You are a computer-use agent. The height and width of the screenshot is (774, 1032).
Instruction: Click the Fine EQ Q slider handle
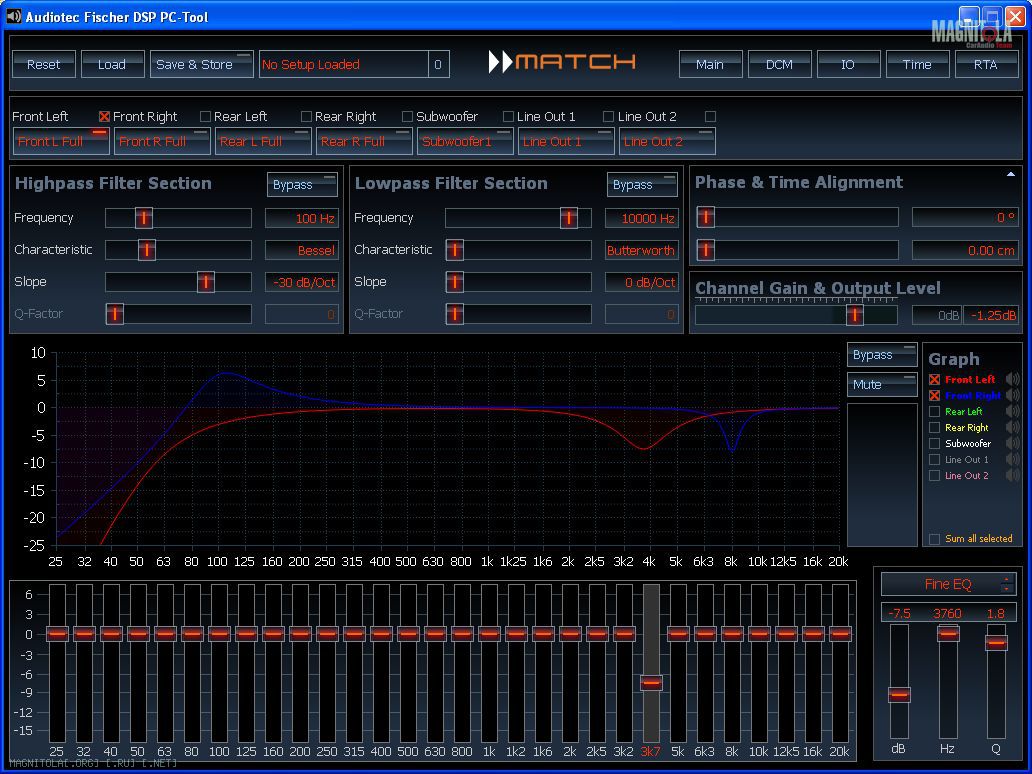point(996,642)
